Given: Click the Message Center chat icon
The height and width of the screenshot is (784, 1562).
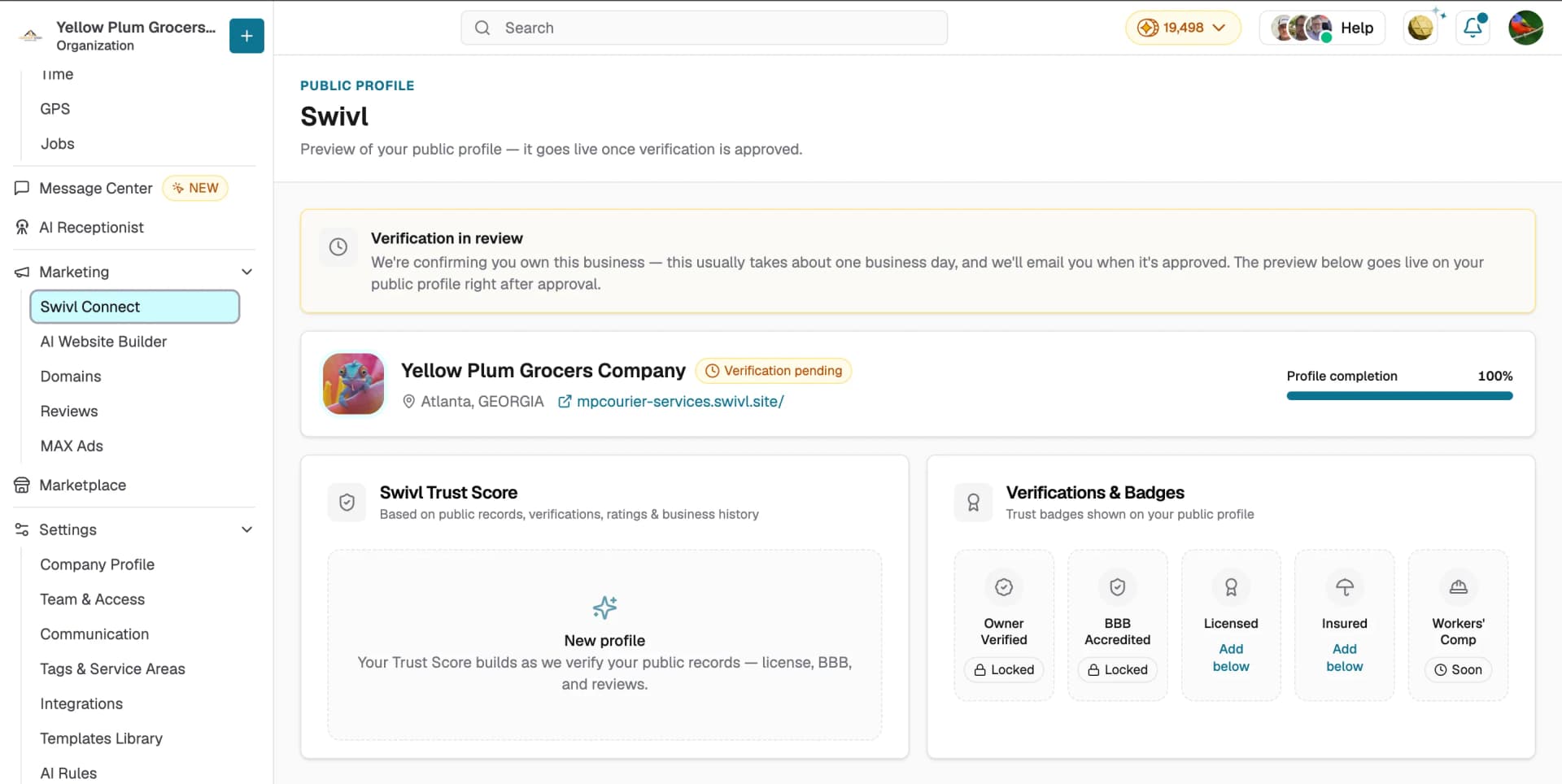Looking at the screenshot, I should (22, 188).
